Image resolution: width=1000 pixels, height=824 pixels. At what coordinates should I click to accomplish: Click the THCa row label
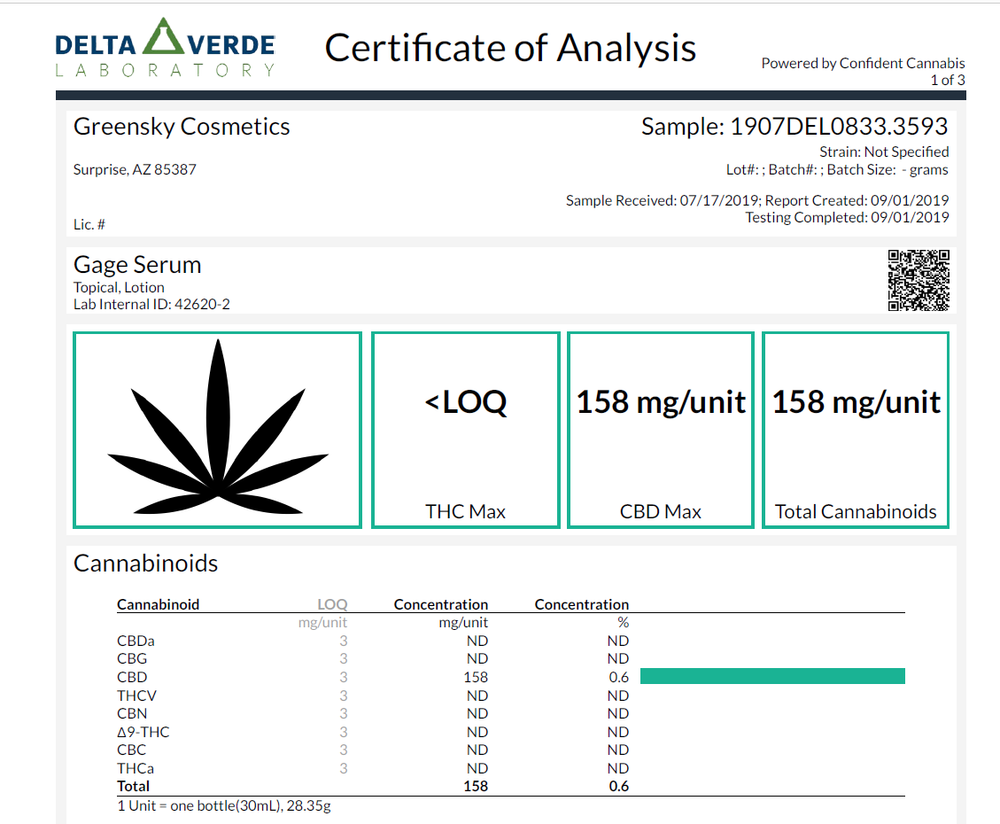[x=135, y=769]
